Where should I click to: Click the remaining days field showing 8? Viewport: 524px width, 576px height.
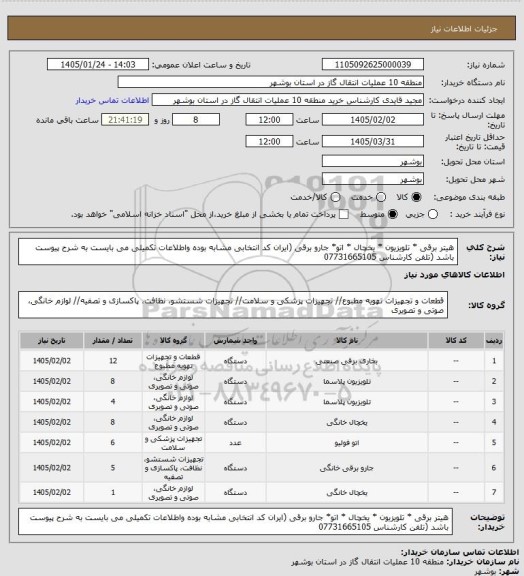tap(196, 120)
